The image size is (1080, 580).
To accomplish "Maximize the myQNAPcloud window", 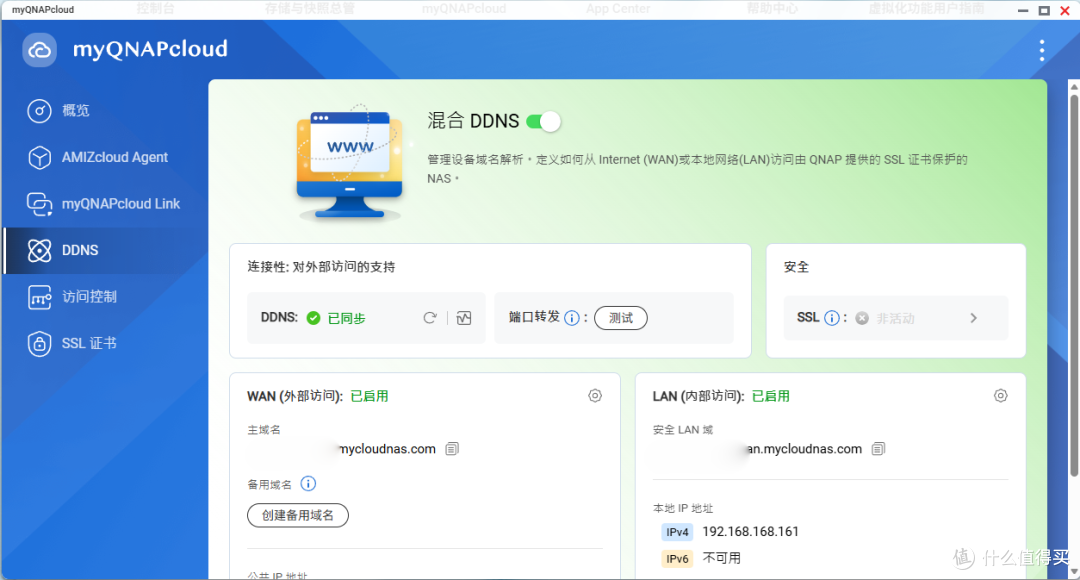I will pyautogui.click(x=1044, y=10).
